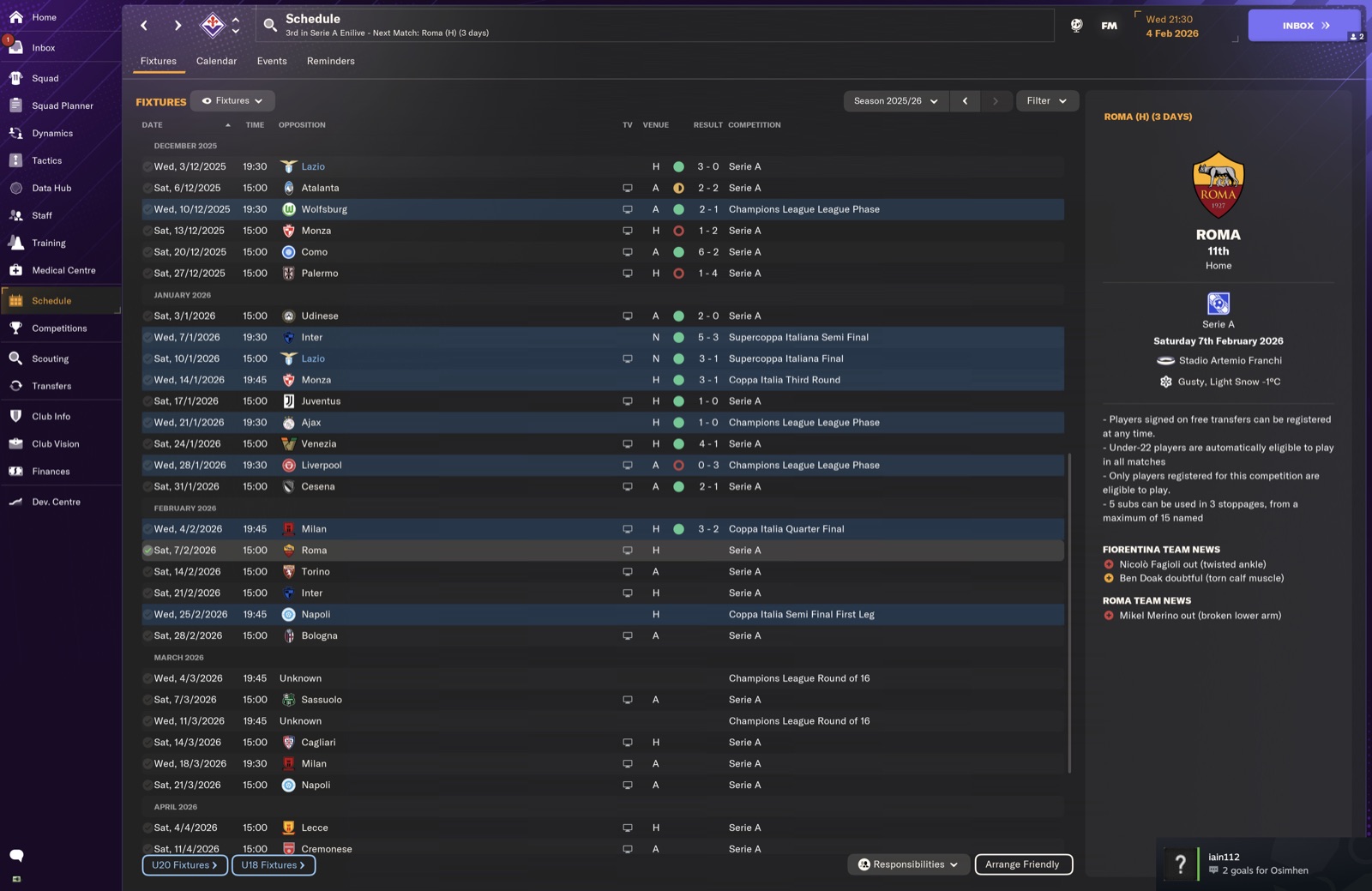Toggle the row circle for Sassuolo 7/3/2026
The height and width of the screenshot is (891, 1372).
click(147, 700)
